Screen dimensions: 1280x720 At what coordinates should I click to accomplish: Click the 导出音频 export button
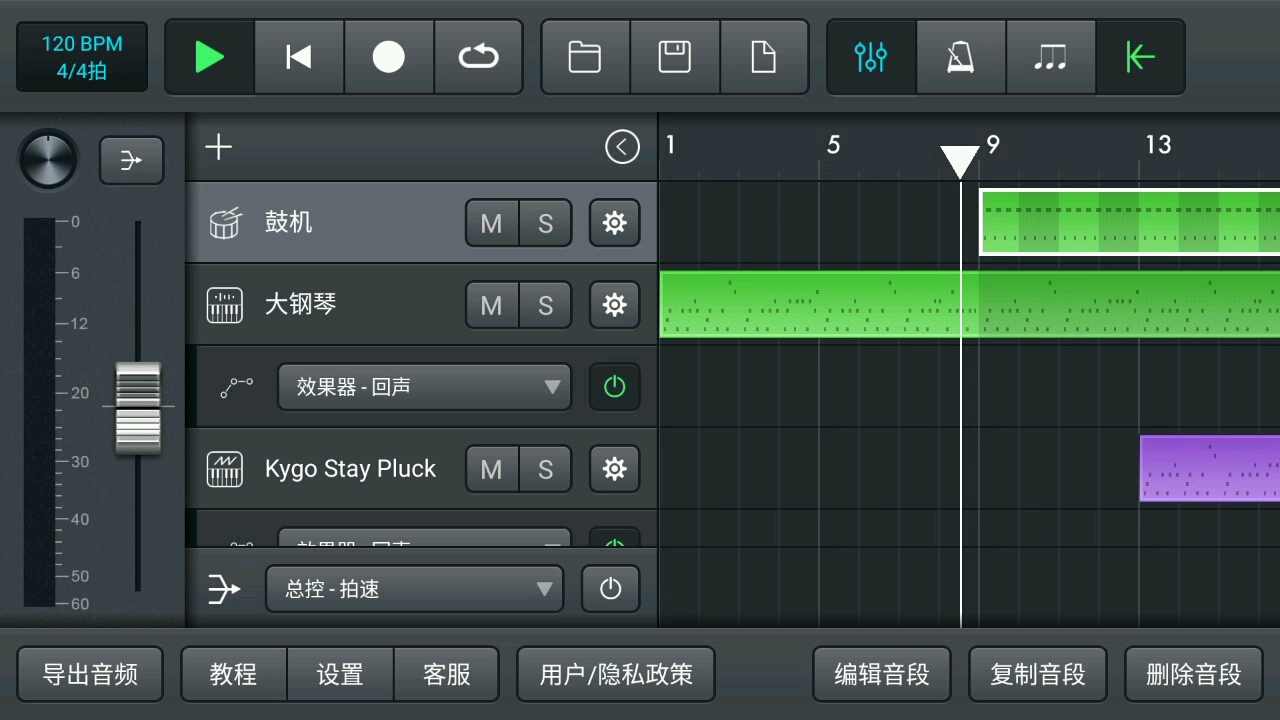90,675
